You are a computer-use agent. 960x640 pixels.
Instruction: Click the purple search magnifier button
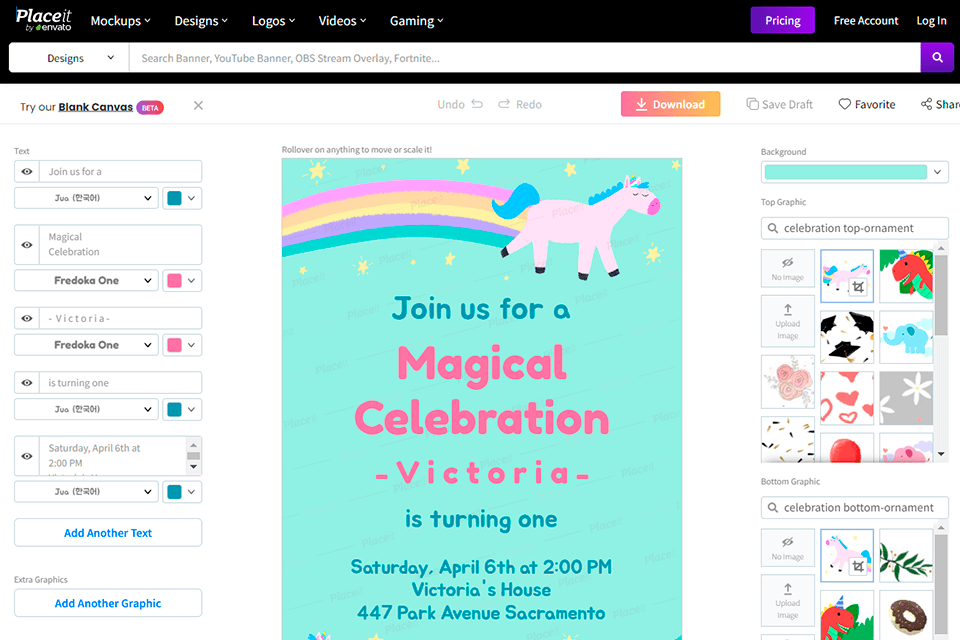point(937,58)
